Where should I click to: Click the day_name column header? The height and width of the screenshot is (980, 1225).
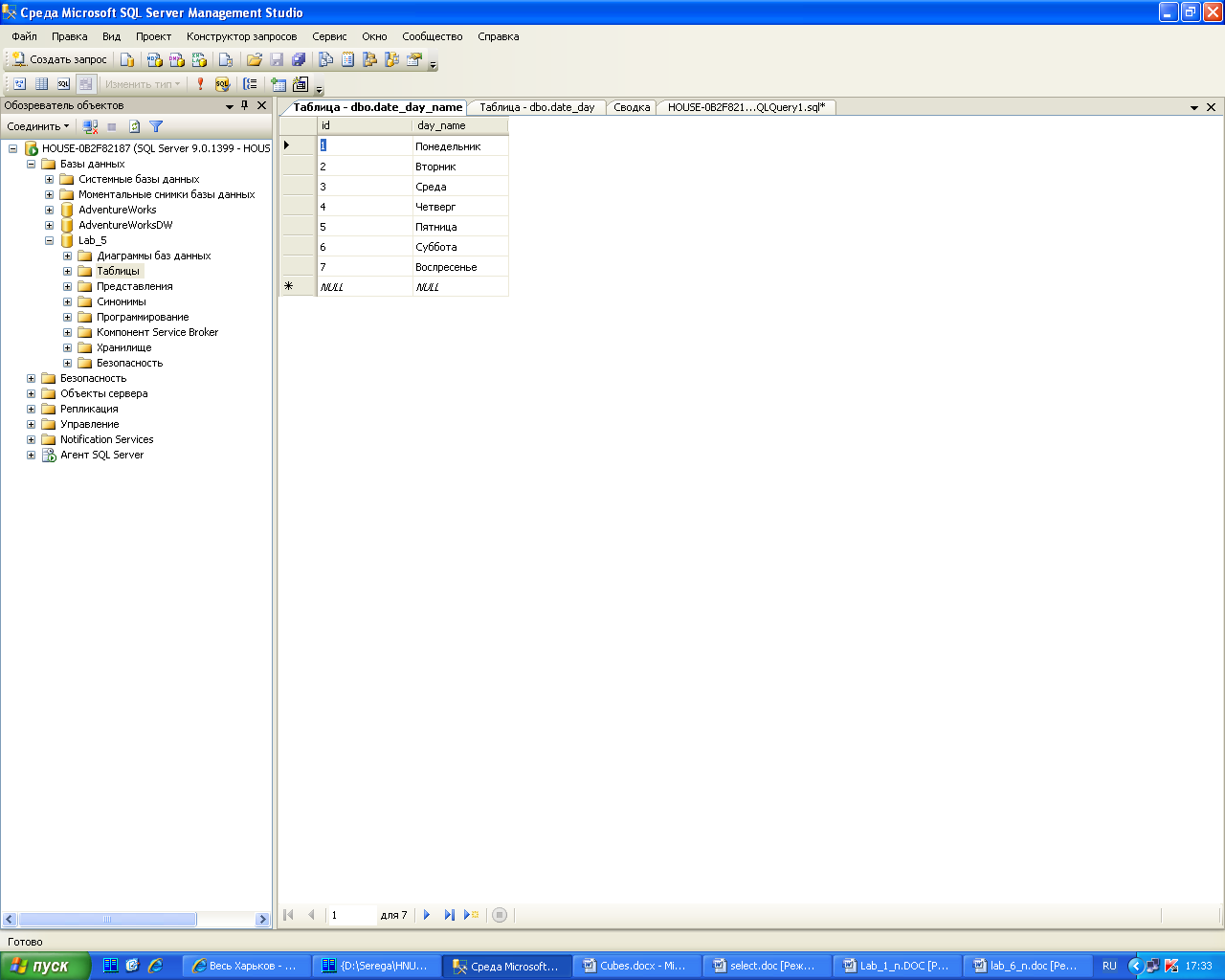click(x=460, y=125)
